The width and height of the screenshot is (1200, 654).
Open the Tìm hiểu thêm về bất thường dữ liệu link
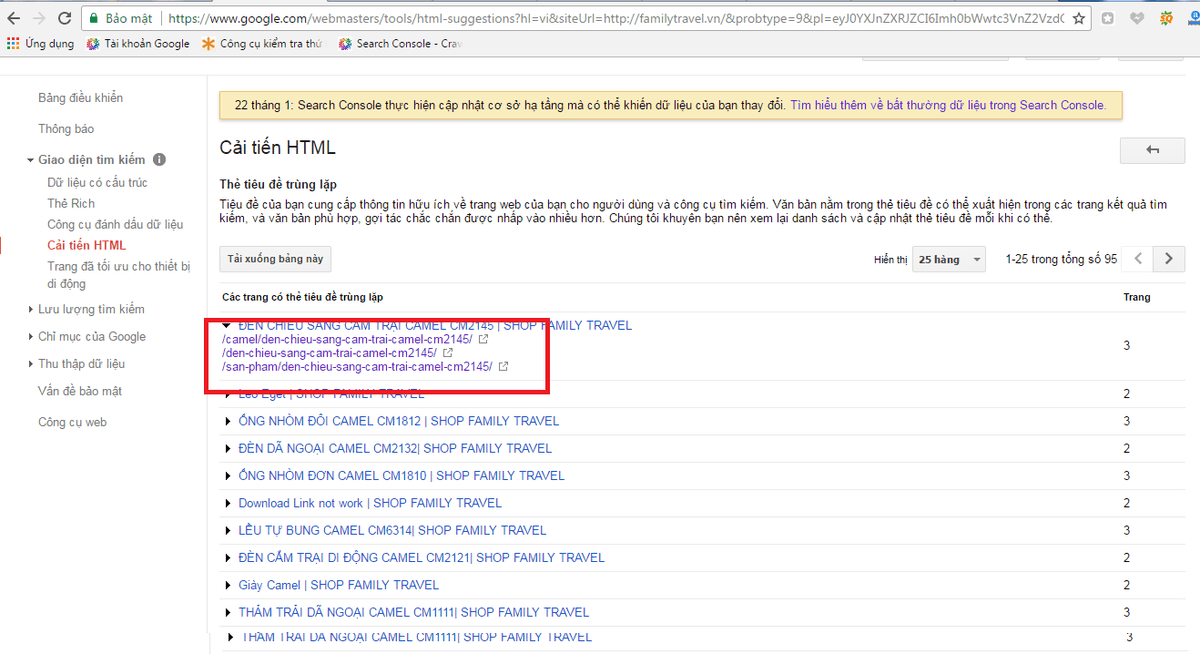coord(948,105)
